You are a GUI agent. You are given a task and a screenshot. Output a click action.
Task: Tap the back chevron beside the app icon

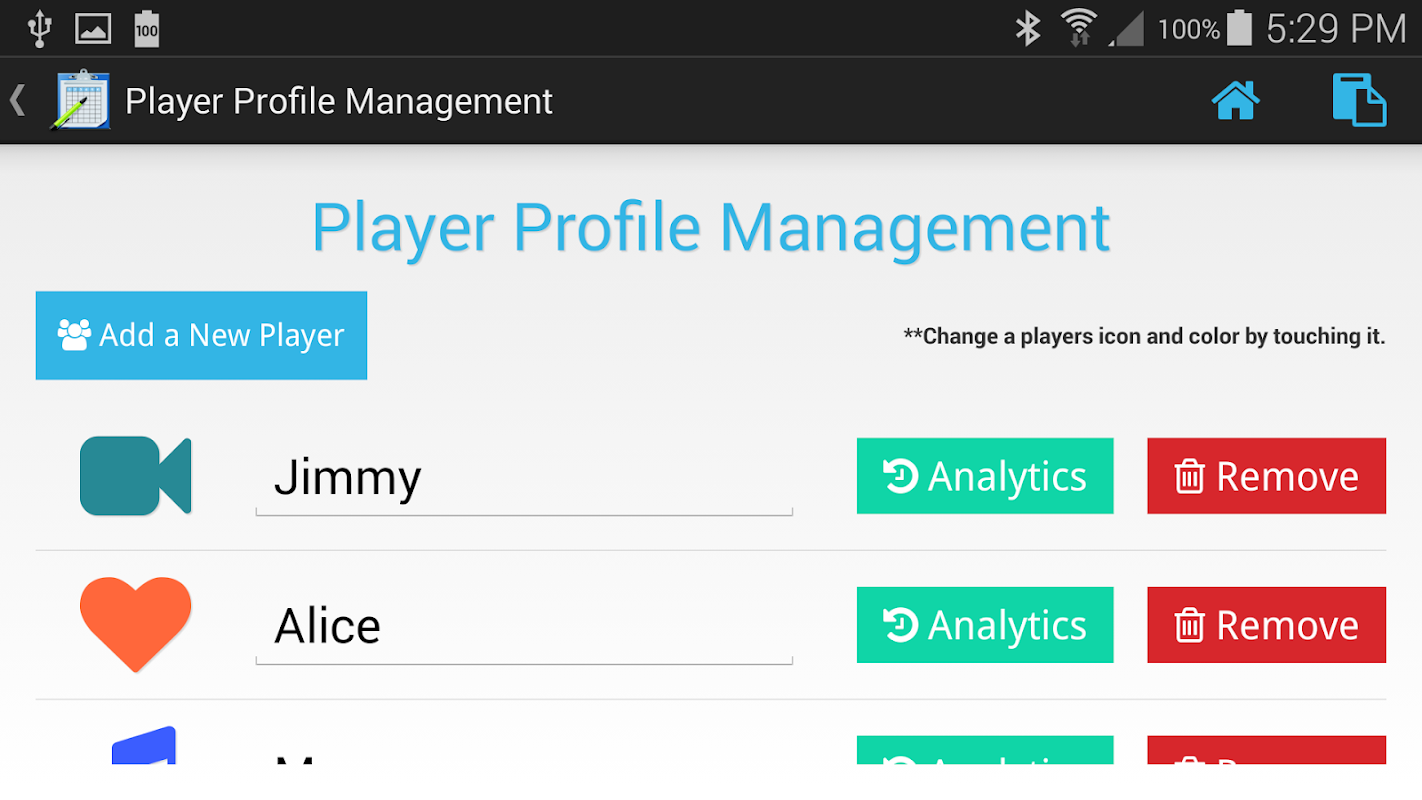[17, 100]
